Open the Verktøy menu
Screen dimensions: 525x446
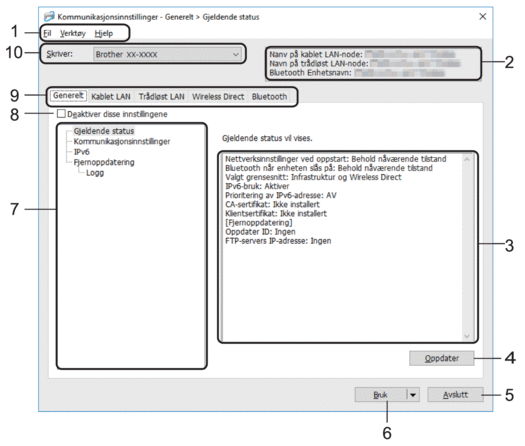tap(73, 33)
